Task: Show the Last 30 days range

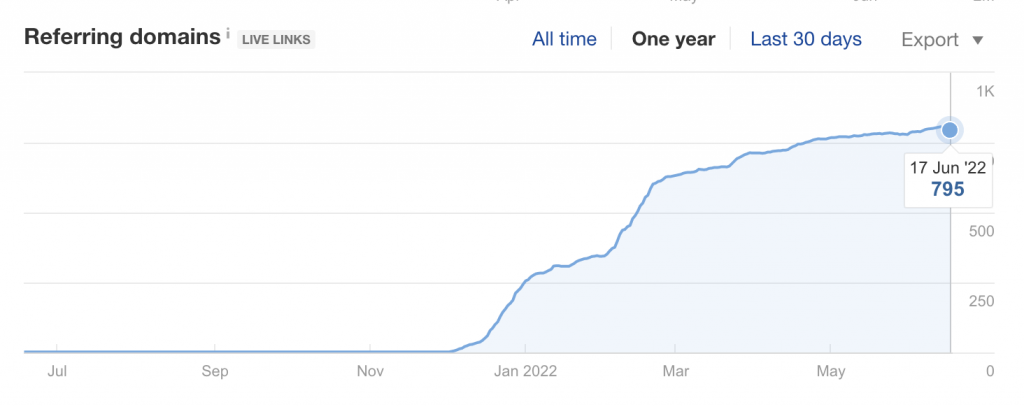Action: (805, 40)
